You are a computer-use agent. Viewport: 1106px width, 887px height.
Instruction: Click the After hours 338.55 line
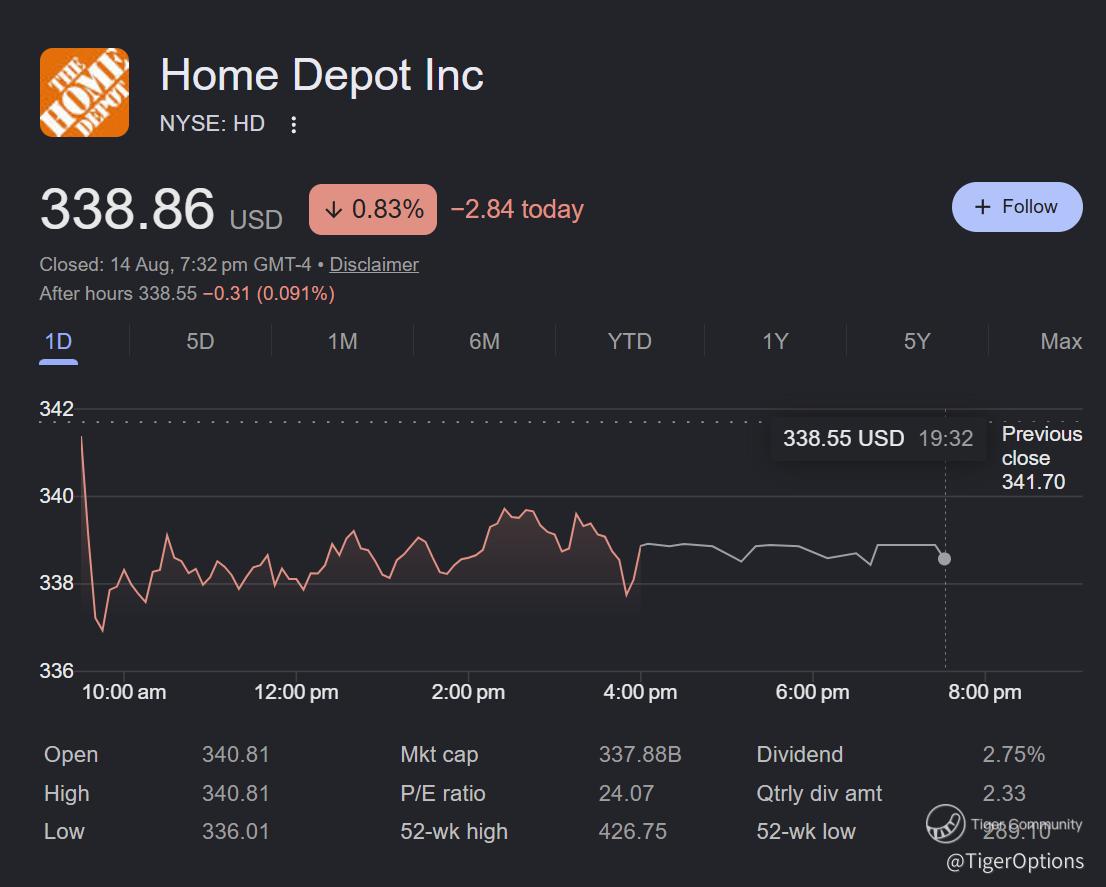point(187,293)
